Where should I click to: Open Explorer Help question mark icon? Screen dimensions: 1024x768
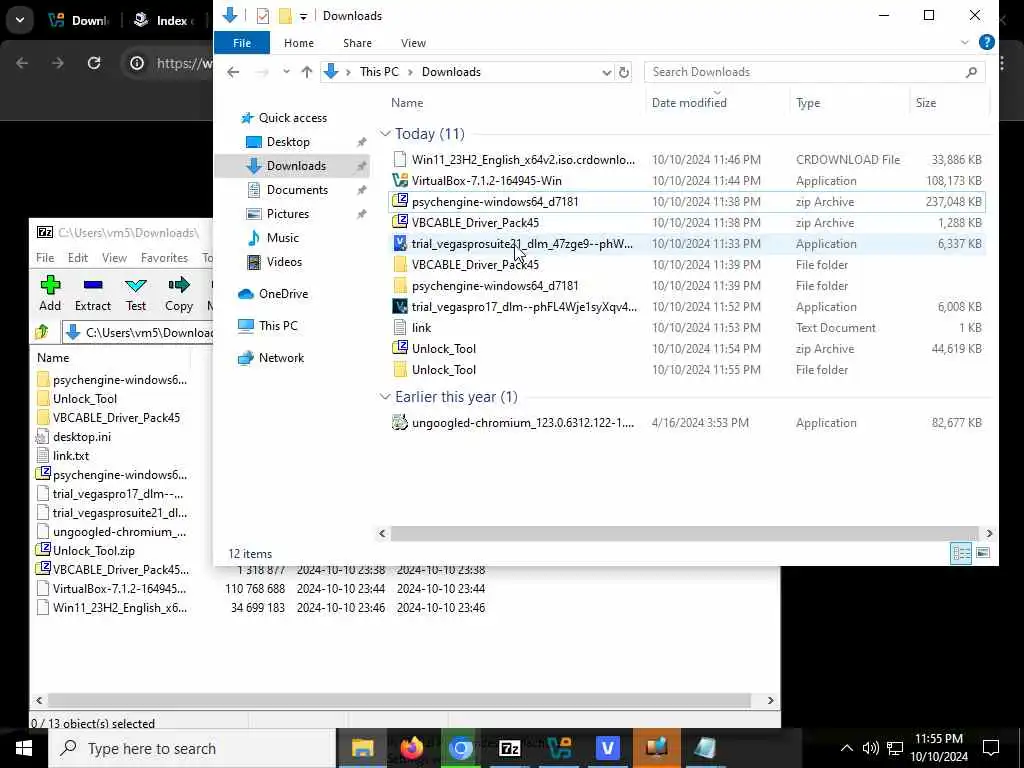986,42
